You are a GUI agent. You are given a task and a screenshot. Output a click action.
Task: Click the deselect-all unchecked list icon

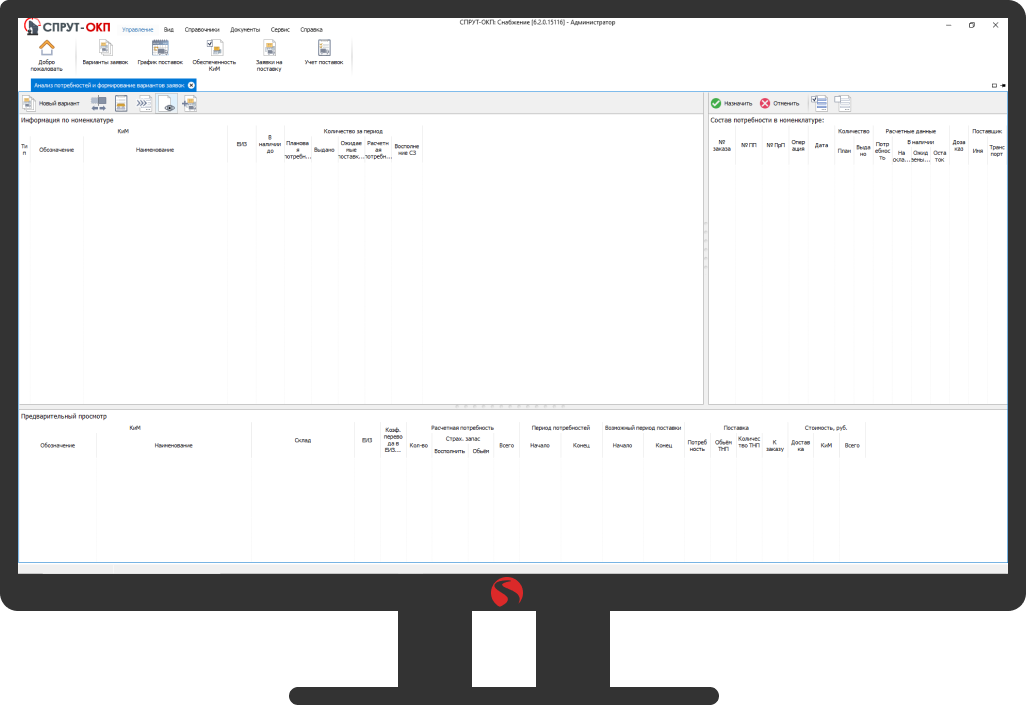pyautogui.click(x=842, y=102)
